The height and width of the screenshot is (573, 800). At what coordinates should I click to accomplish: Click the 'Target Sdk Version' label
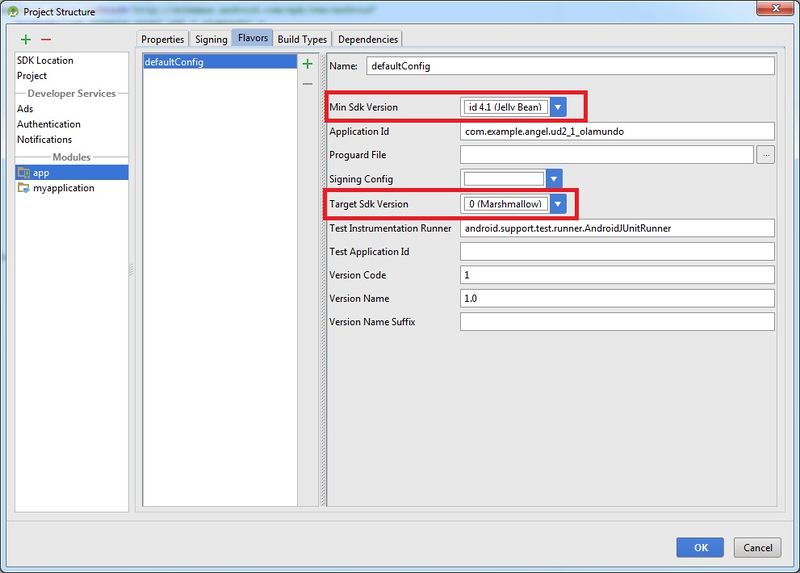[368, 204]
